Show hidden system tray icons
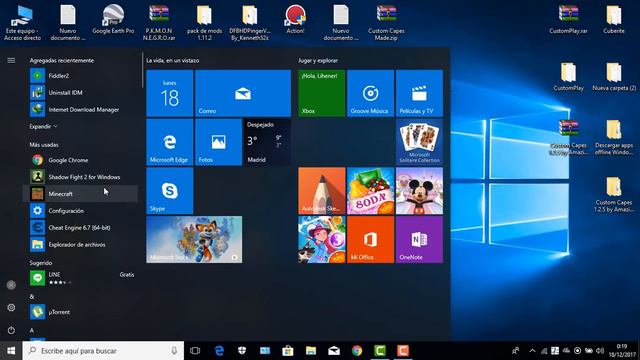640x360 pixels. click(x=532, y=351)
